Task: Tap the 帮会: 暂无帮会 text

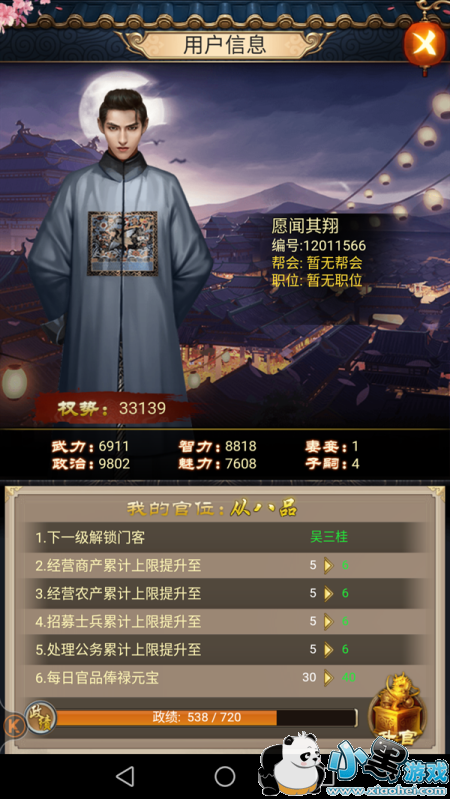Action: [317, 263]
